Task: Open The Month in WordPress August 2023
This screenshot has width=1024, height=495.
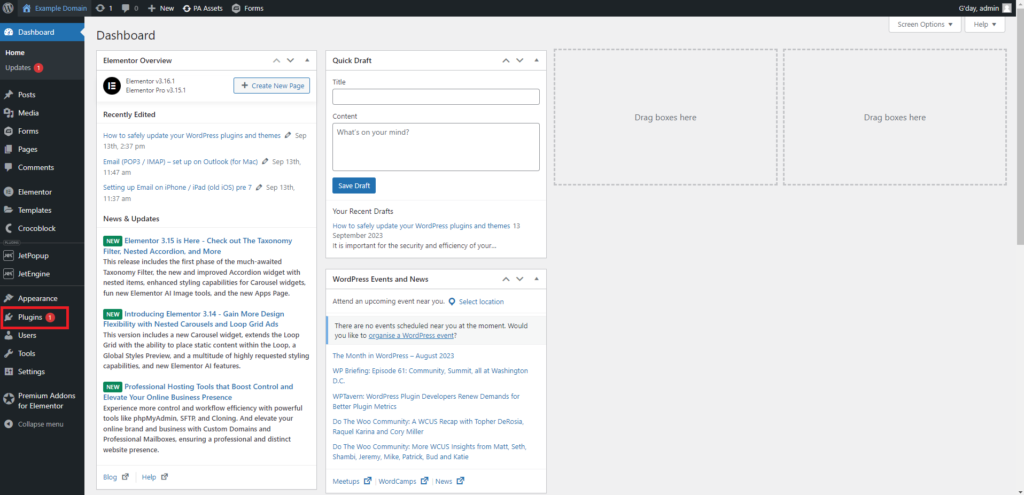Action: tap(393, 356)
